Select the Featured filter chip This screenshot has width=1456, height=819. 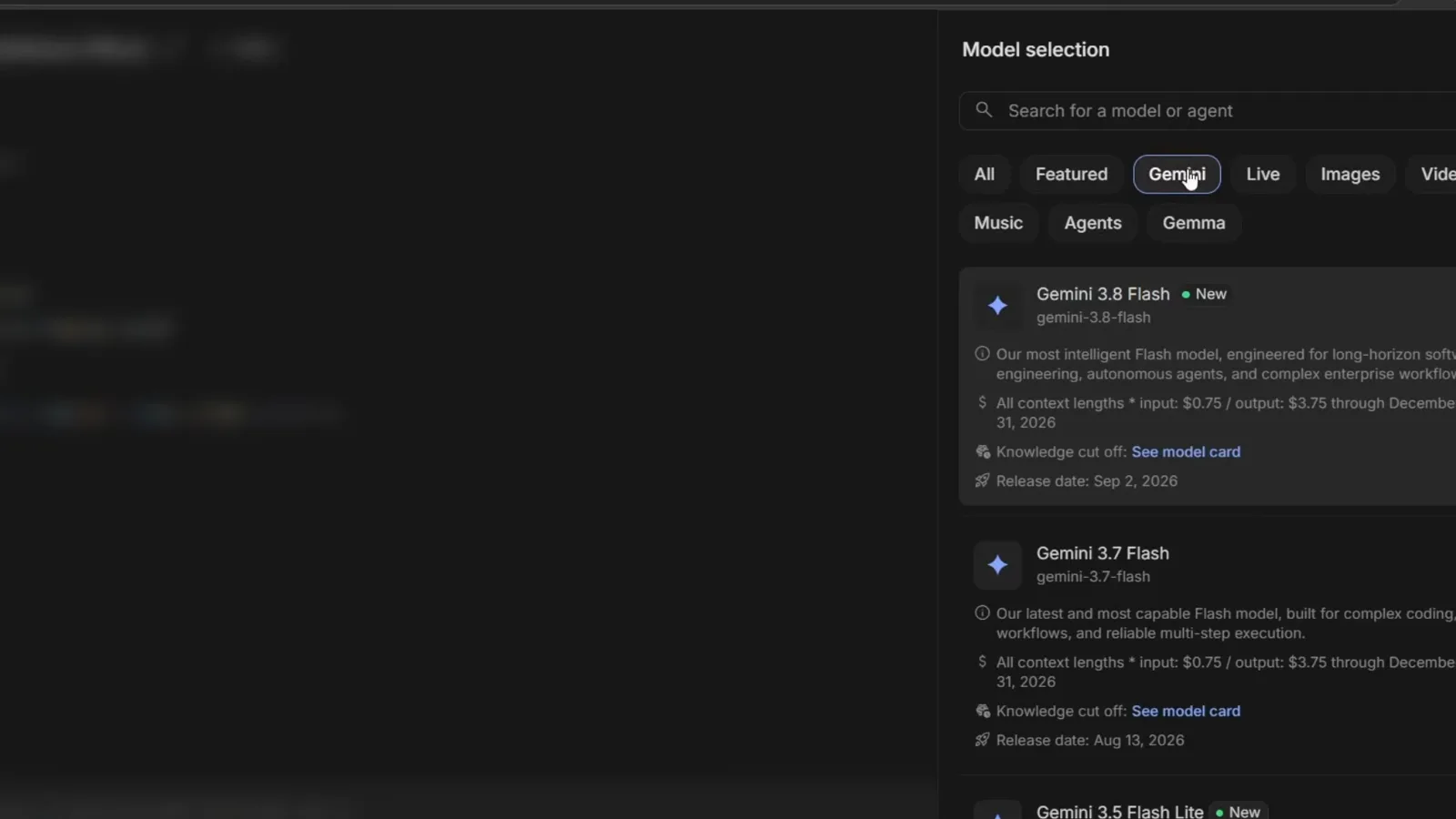1072,174
